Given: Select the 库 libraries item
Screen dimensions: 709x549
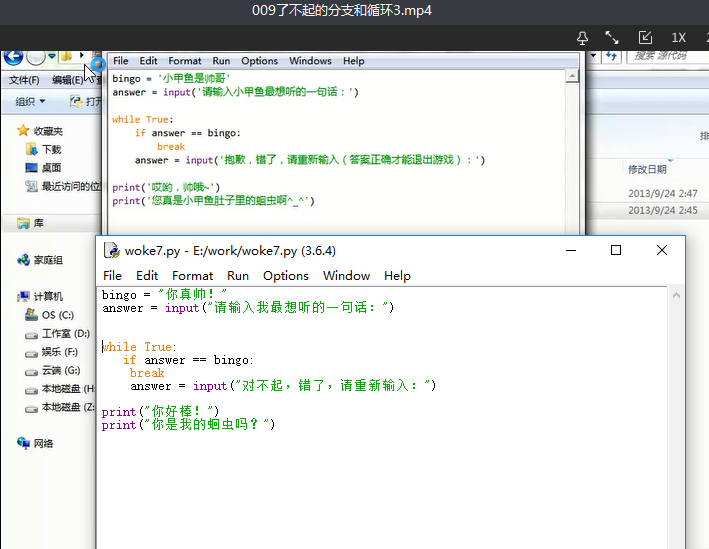Looking at the screenshot, I should [x=38, y=223].
